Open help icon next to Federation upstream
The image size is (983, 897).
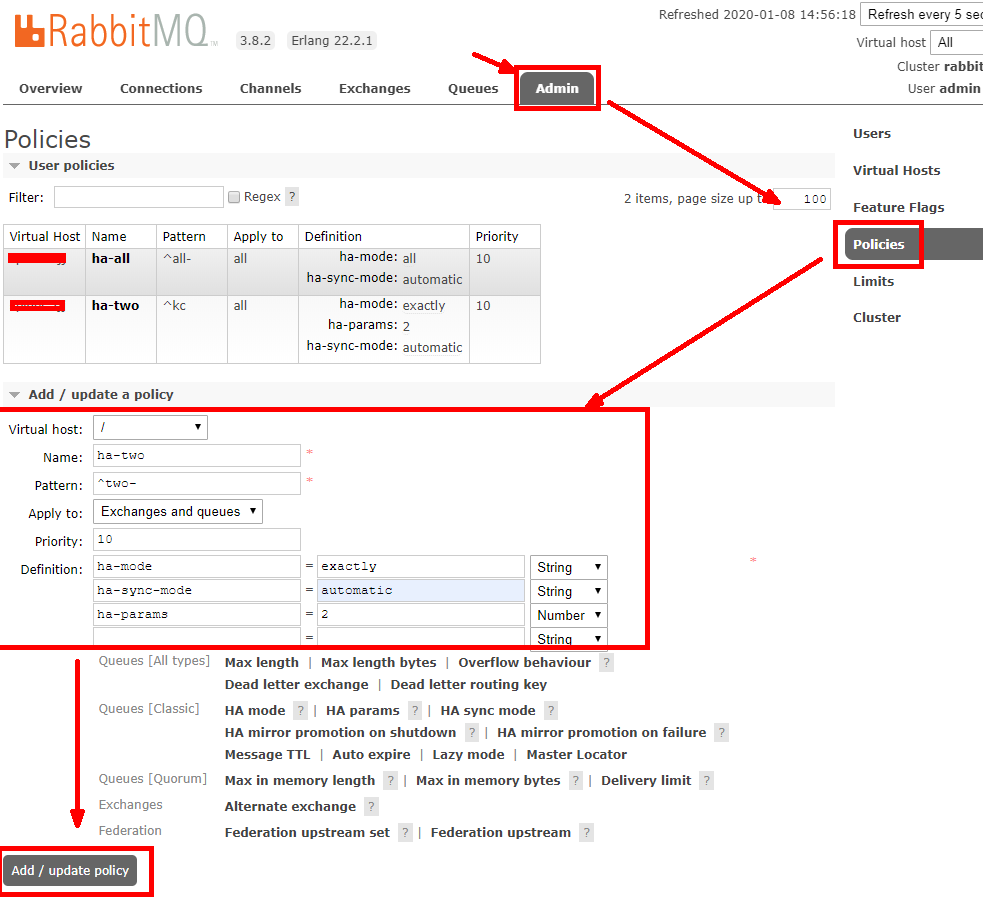(x=586, y=832)
